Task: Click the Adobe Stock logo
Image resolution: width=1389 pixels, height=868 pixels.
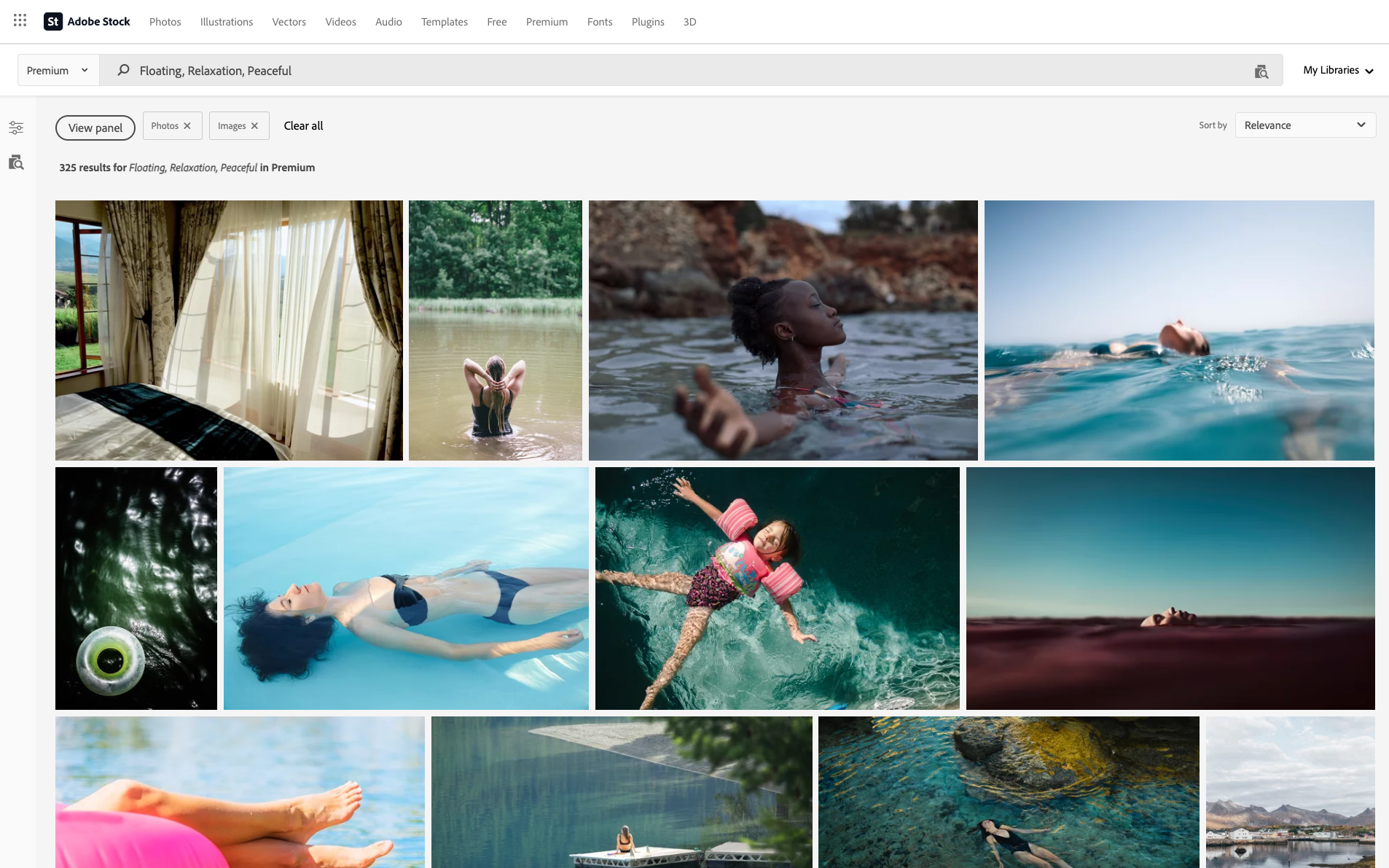Action: (87, 22)
